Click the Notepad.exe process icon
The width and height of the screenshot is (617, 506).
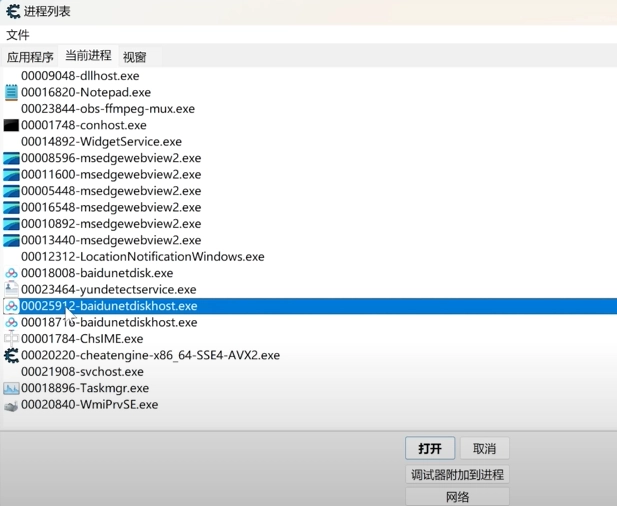click(11, 93)
